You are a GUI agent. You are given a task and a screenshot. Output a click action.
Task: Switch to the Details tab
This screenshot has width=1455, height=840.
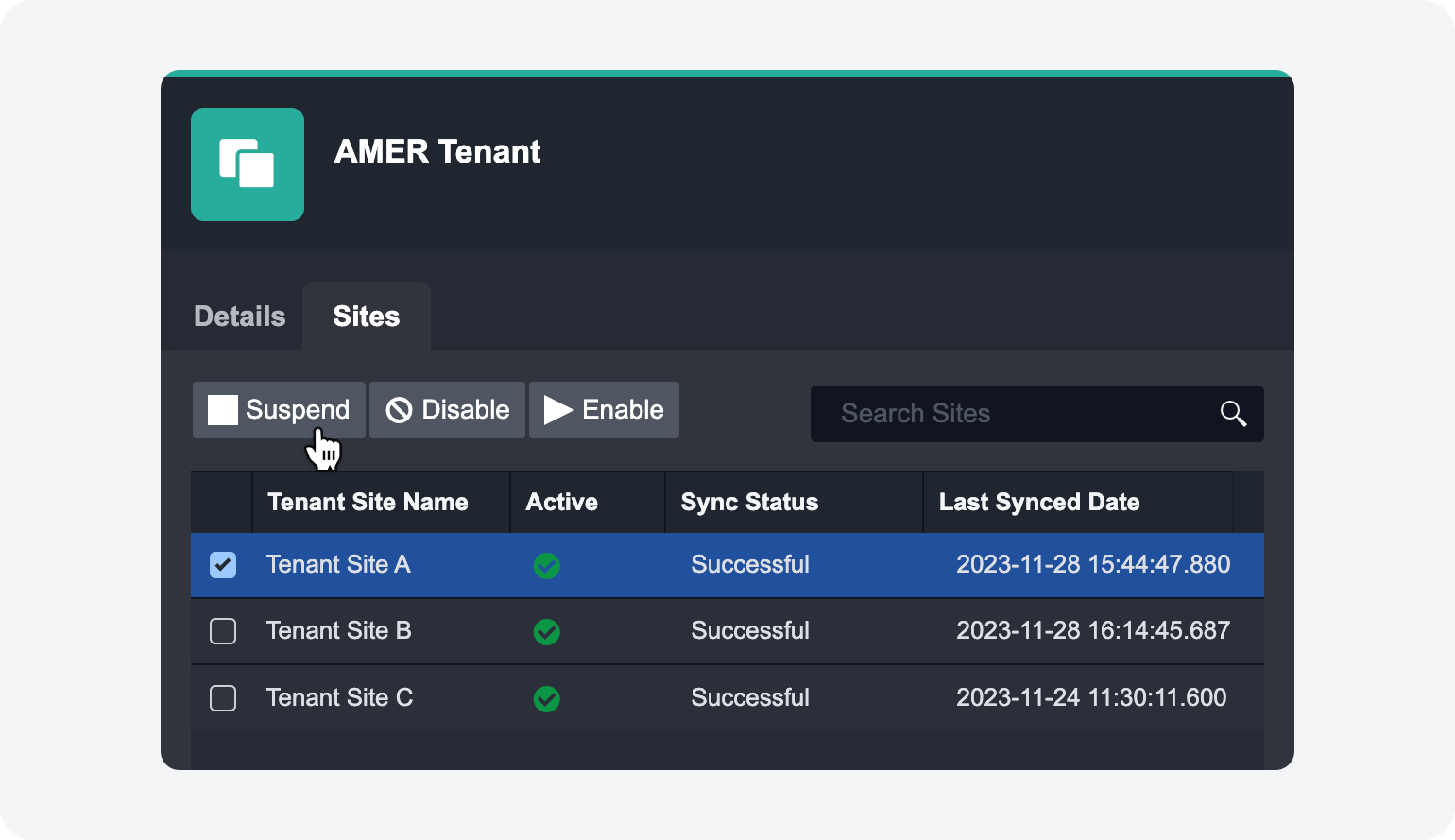(x=239, y=317)
